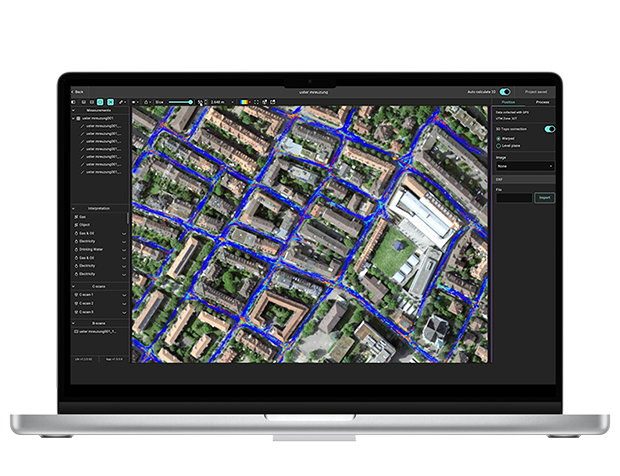Switch to the Process tab
The height and width of the screenshot is (476, 620).
(x=542, y=102)
